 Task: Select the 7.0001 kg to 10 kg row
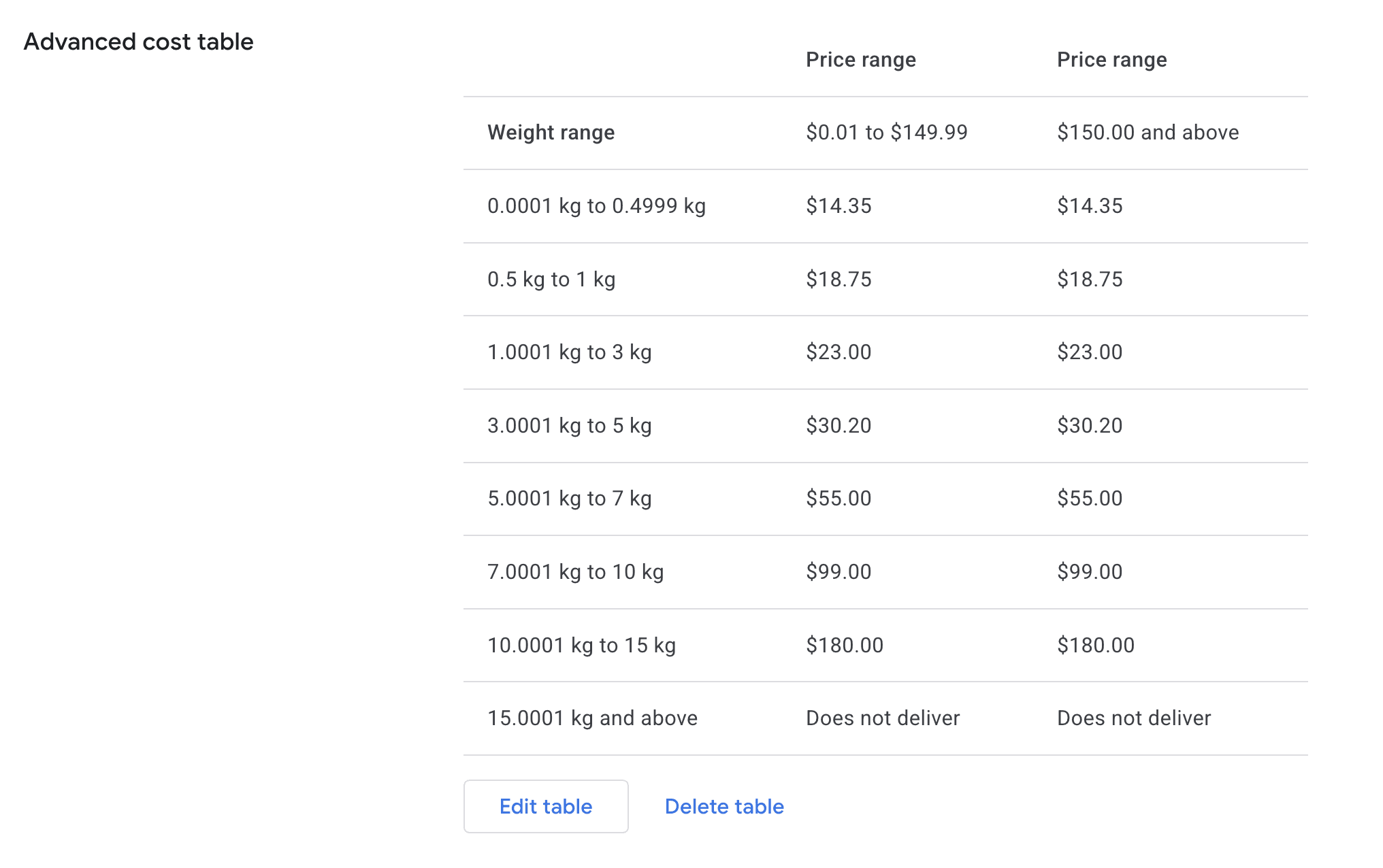[x=575, y=571]
